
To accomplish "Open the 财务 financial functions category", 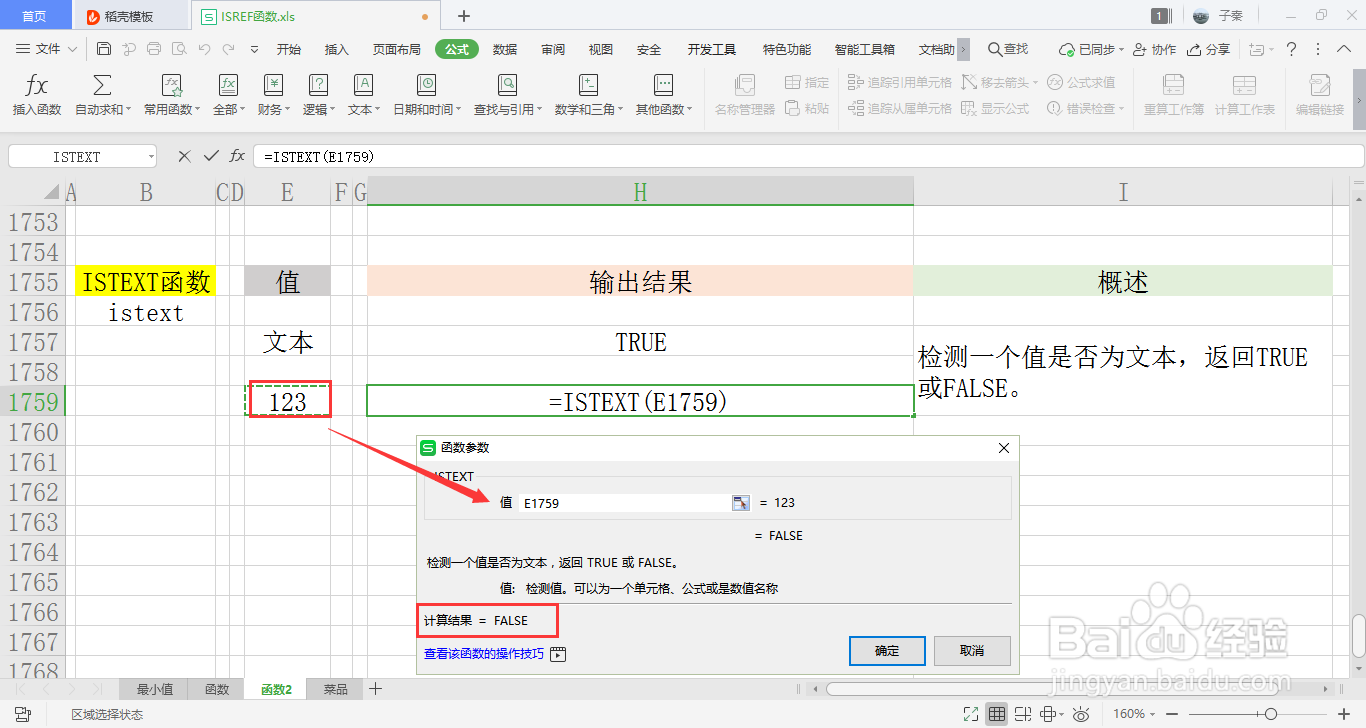I will (x=272, y=95).
